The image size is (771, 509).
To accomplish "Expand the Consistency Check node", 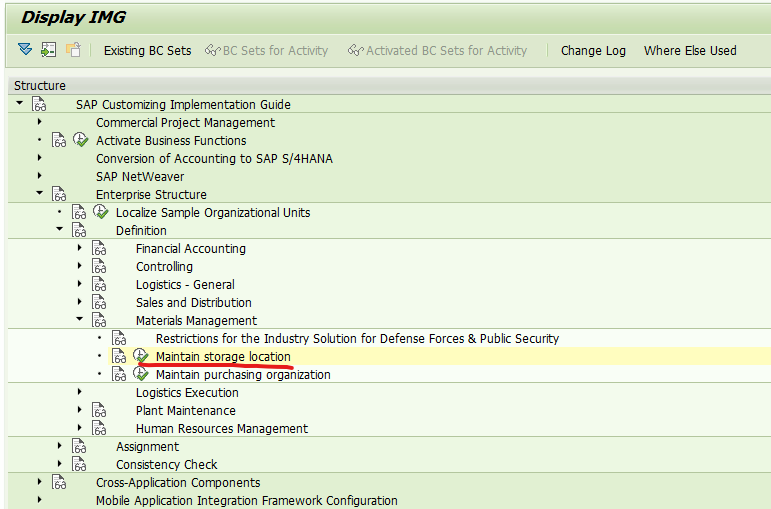I will tap(59, 463).
